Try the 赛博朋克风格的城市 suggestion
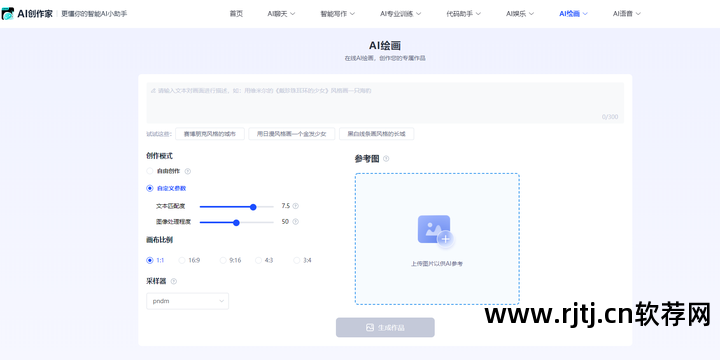This screenshot has height=360, width=720. coord(210,134)
